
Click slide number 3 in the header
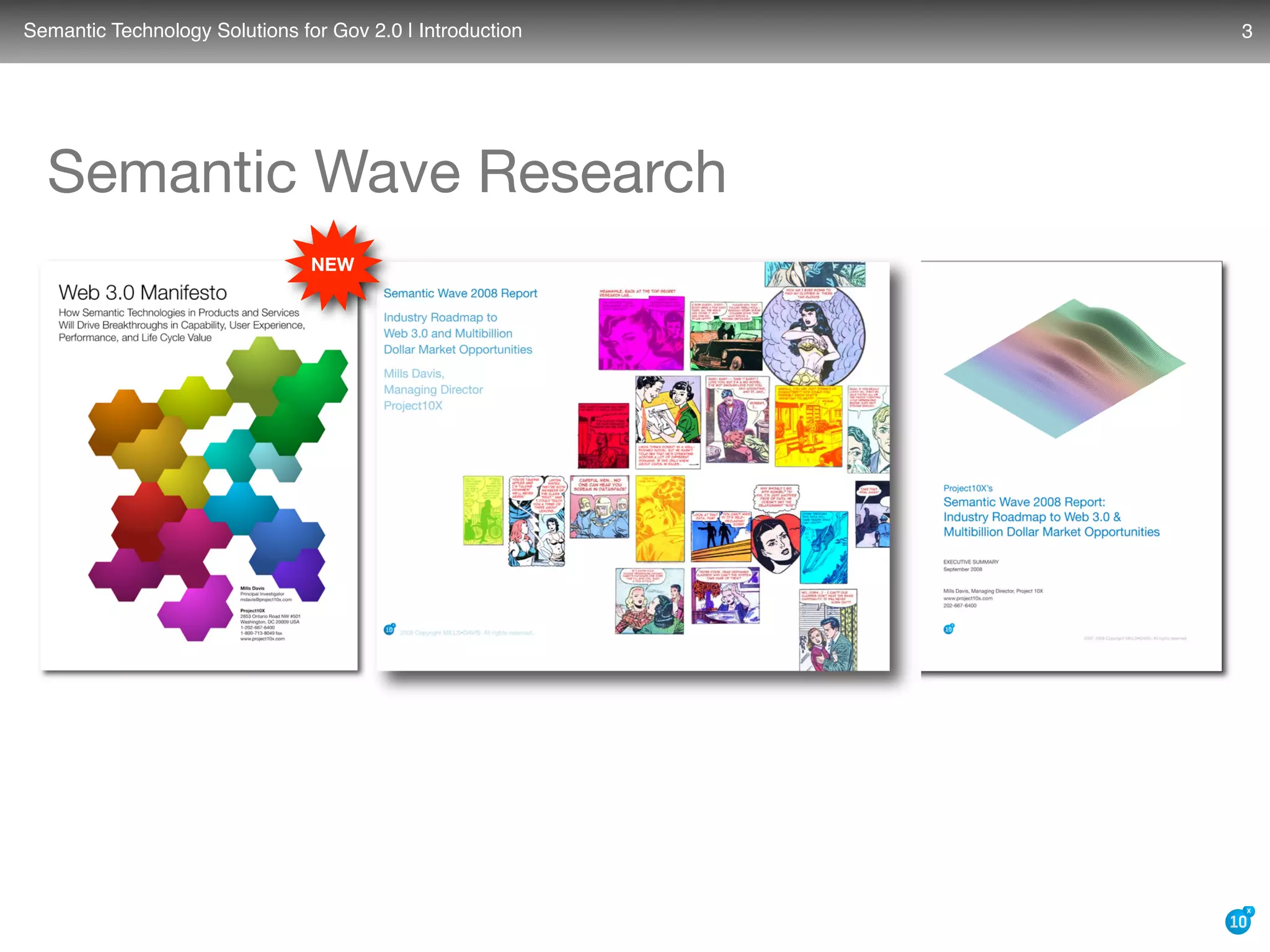[1246, 31]
